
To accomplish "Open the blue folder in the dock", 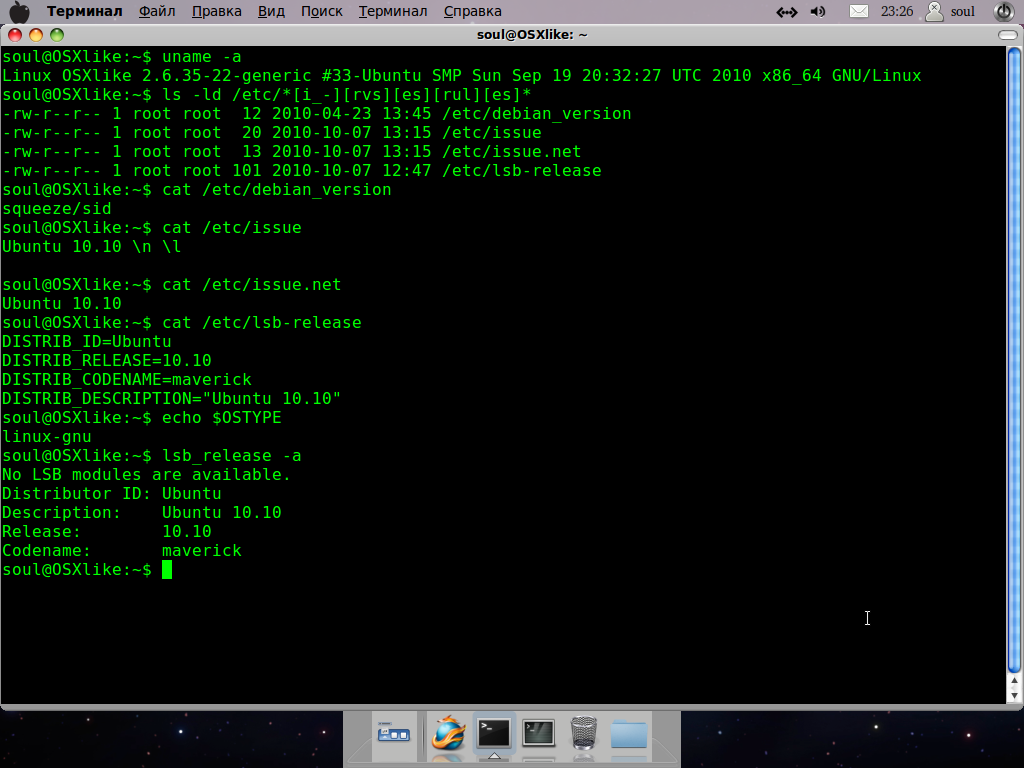I will [x=629, y=734].
